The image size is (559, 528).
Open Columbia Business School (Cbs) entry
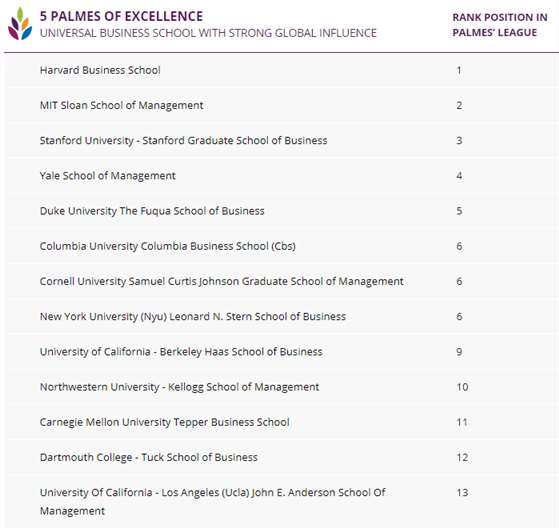tap(168, 246)
